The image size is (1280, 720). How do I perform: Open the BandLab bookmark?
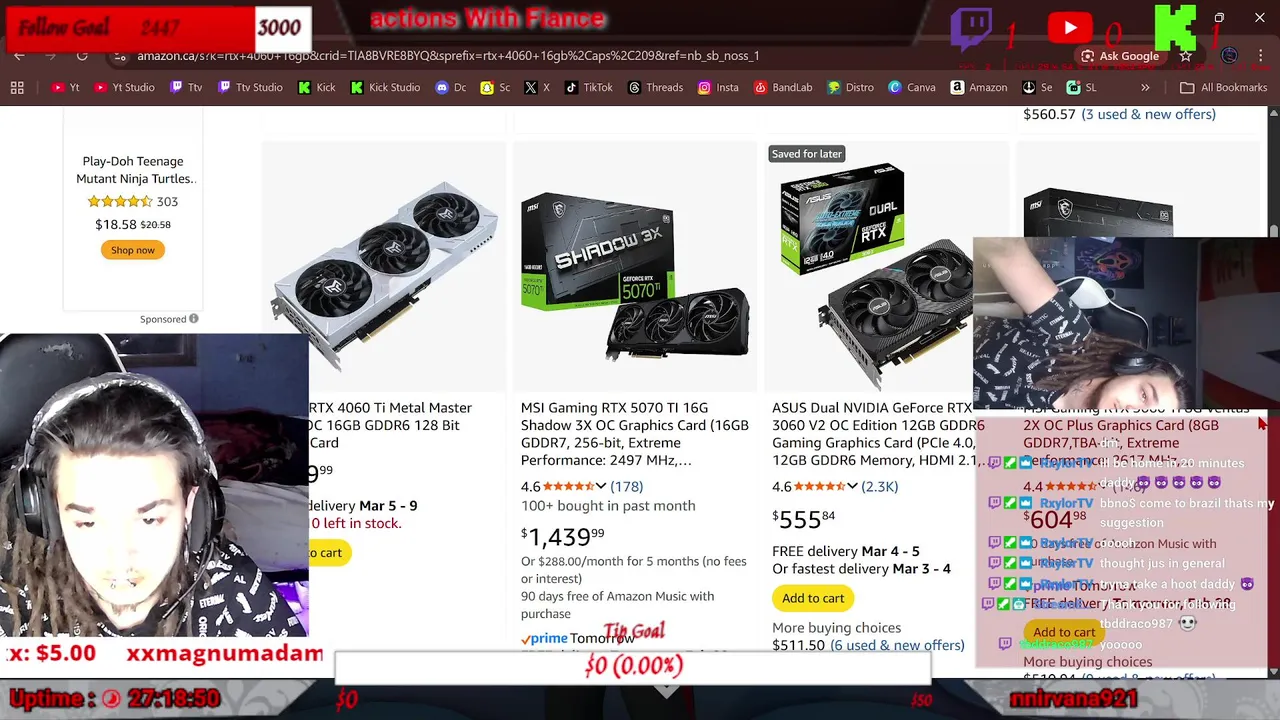pos(783,88)
